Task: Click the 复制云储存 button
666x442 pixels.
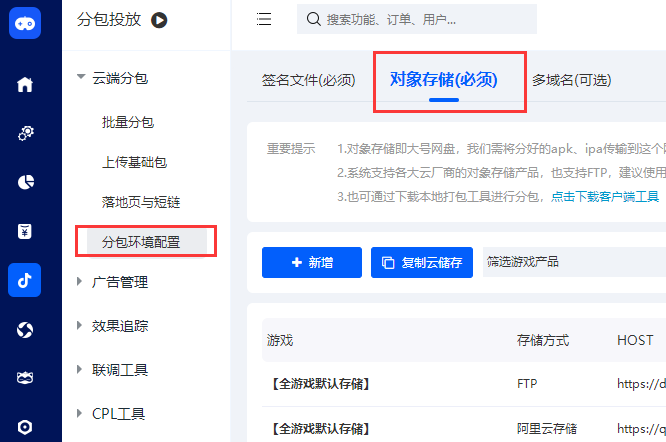Action: pyautogui.click(x=421, y=262)
